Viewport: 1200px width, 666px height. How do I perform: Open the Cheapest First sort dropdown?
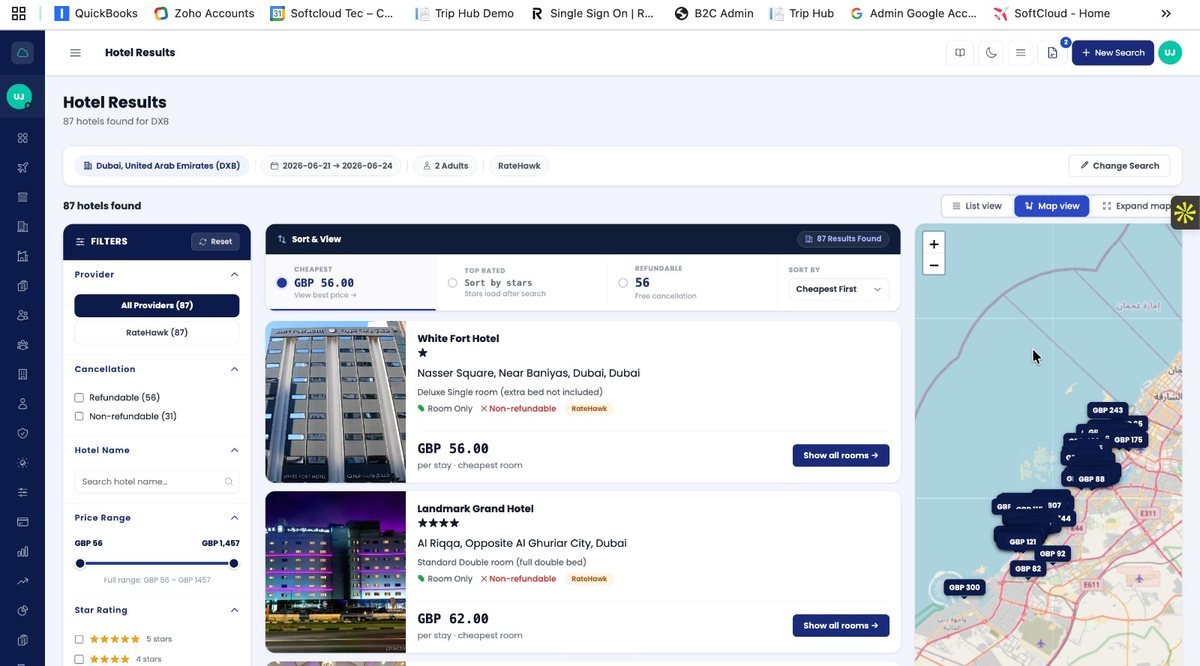click(838, 289)
